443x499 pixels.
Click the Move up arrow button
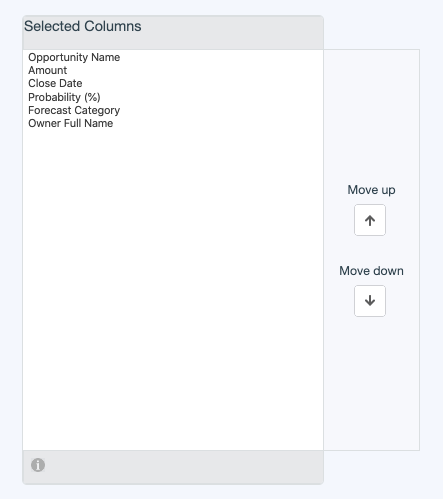pos(370,220)
